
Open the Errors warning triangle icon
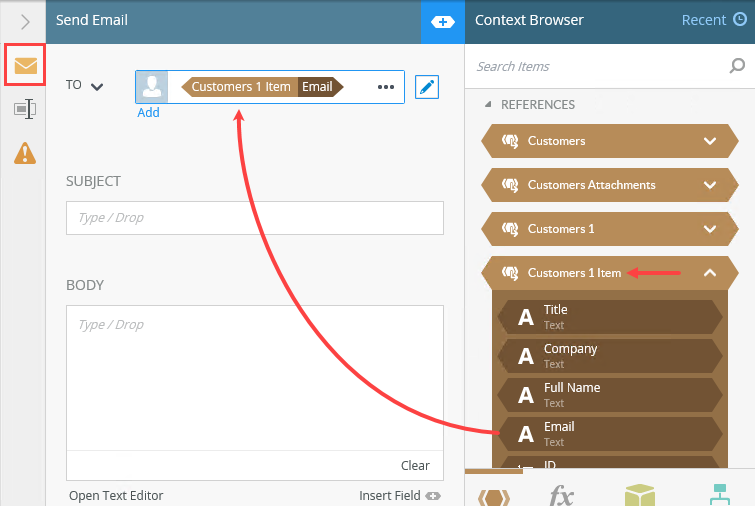[25, 153]
